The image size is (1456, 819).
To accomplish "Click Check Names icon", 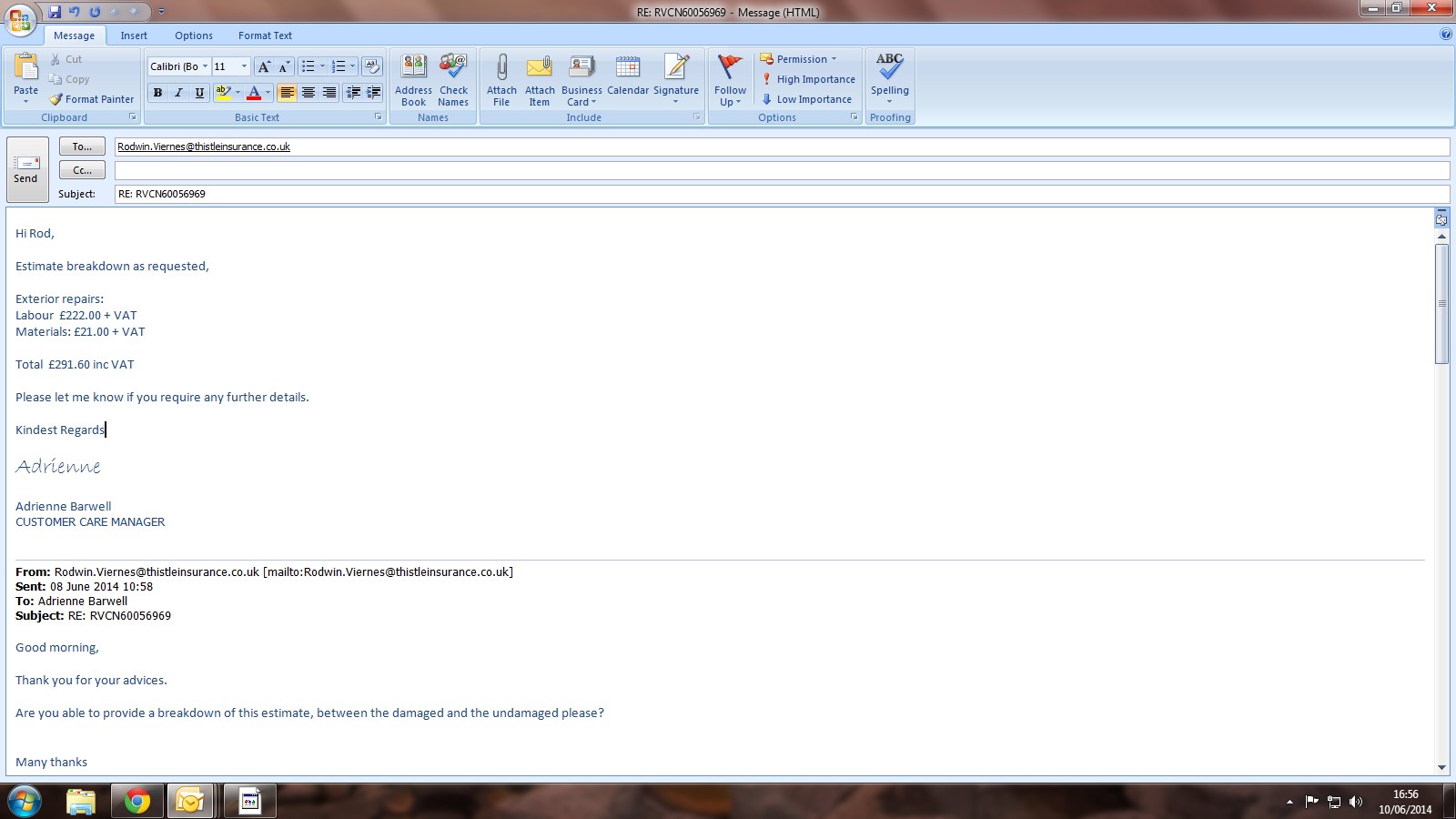I will tap(453, 68).
